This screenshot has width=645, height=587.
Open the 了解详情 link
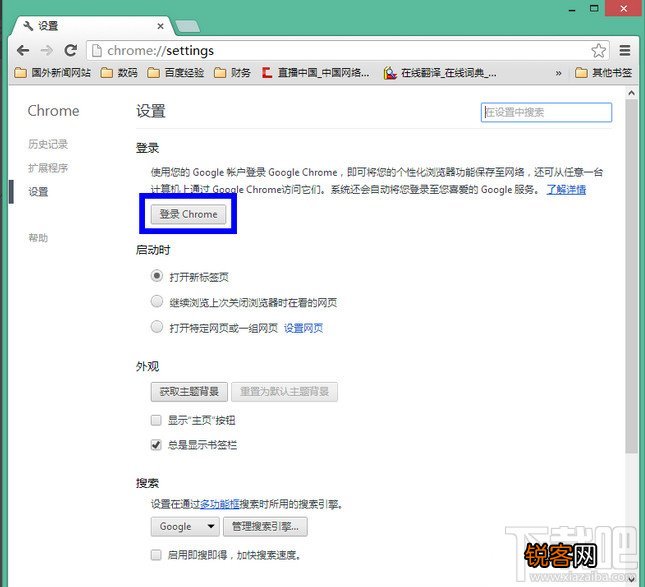coord(566,190)
